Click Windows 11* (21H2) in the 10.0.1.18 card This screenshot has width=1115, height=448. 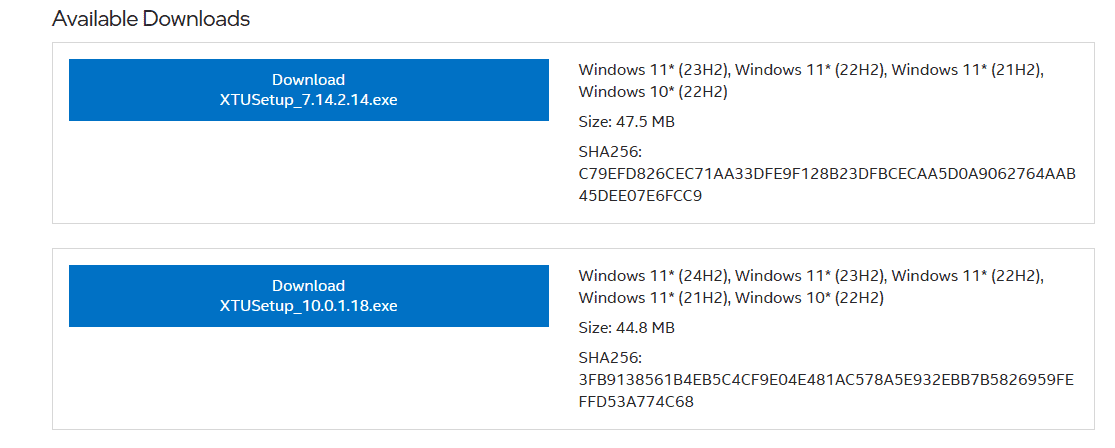tap(653, 299)
